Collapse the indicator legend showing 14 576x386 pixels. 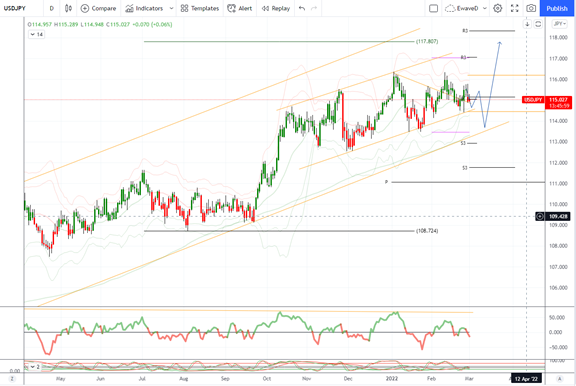36,35
